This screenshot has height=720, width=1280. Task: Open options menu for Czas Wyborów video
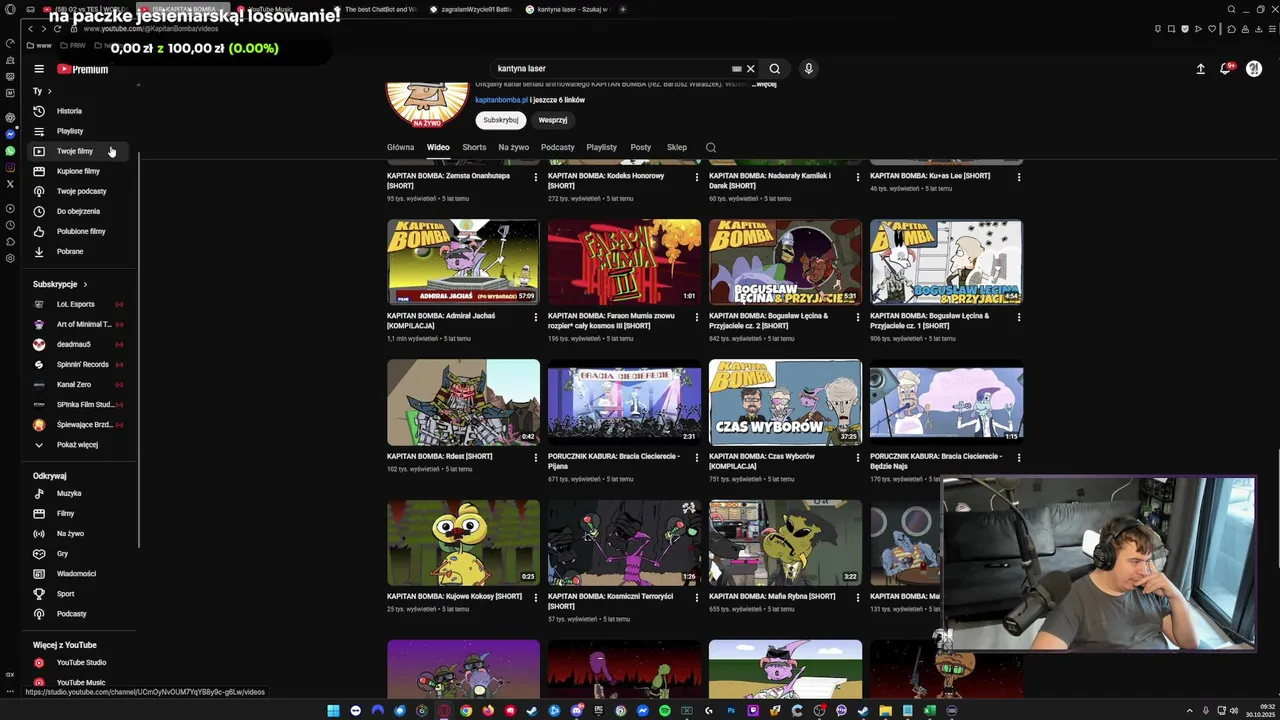[x=858, y=458]
